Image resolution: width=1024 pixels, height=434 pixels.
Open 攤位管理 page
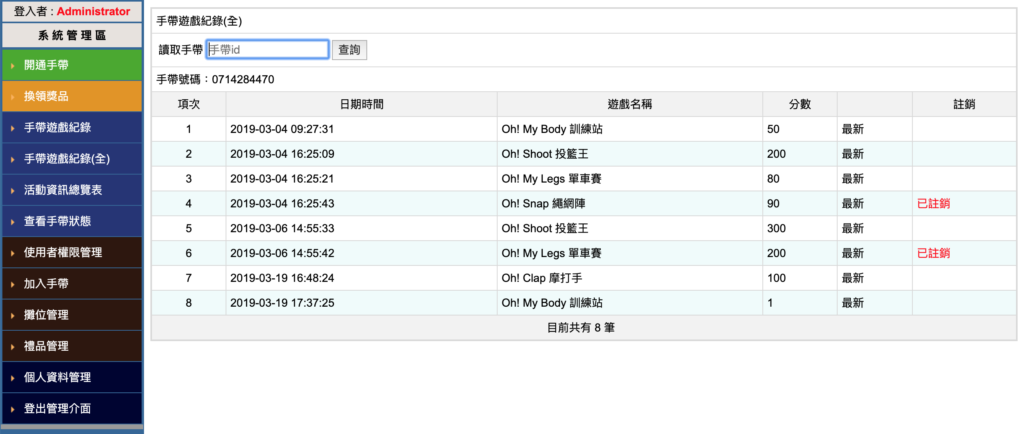[x=71, y=315]
